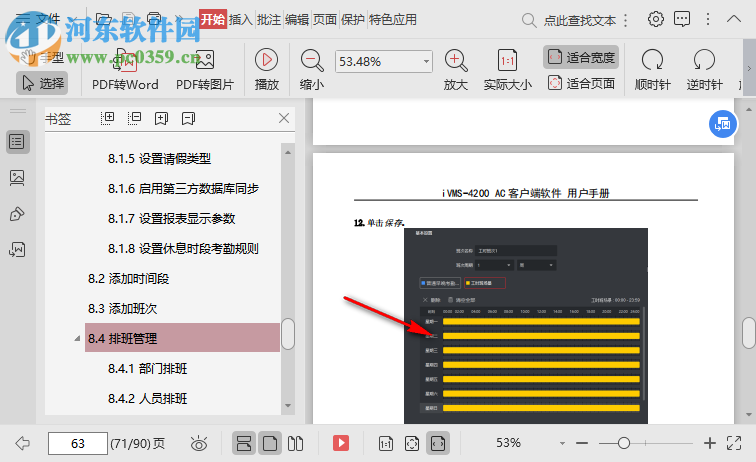The height and width of the screenshot is (462, 756).
Task: Click the bookmark panel scroll down arrow
Action: (288, 406)
